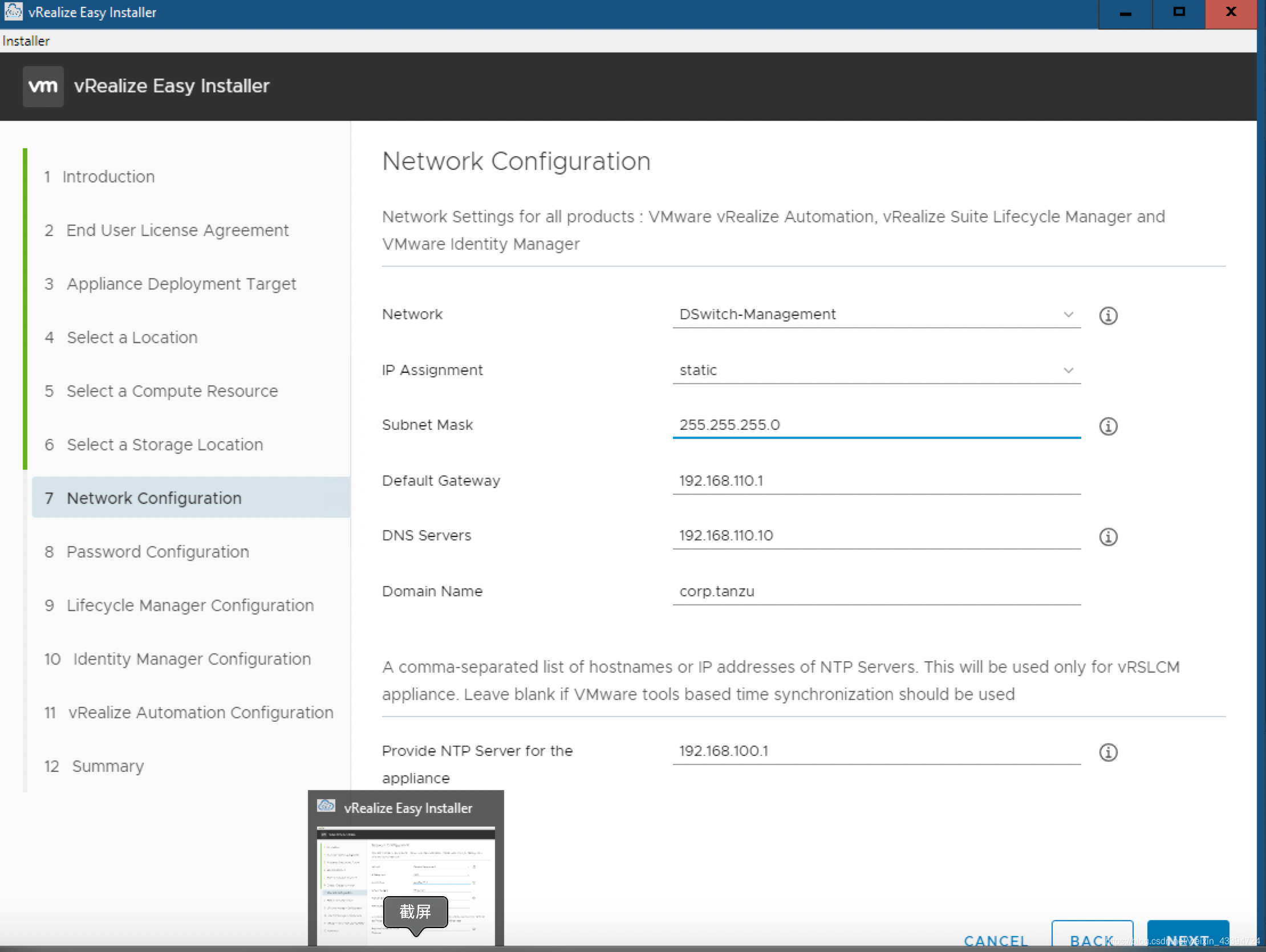Focus the Default Gateway input field

(876, 481)
